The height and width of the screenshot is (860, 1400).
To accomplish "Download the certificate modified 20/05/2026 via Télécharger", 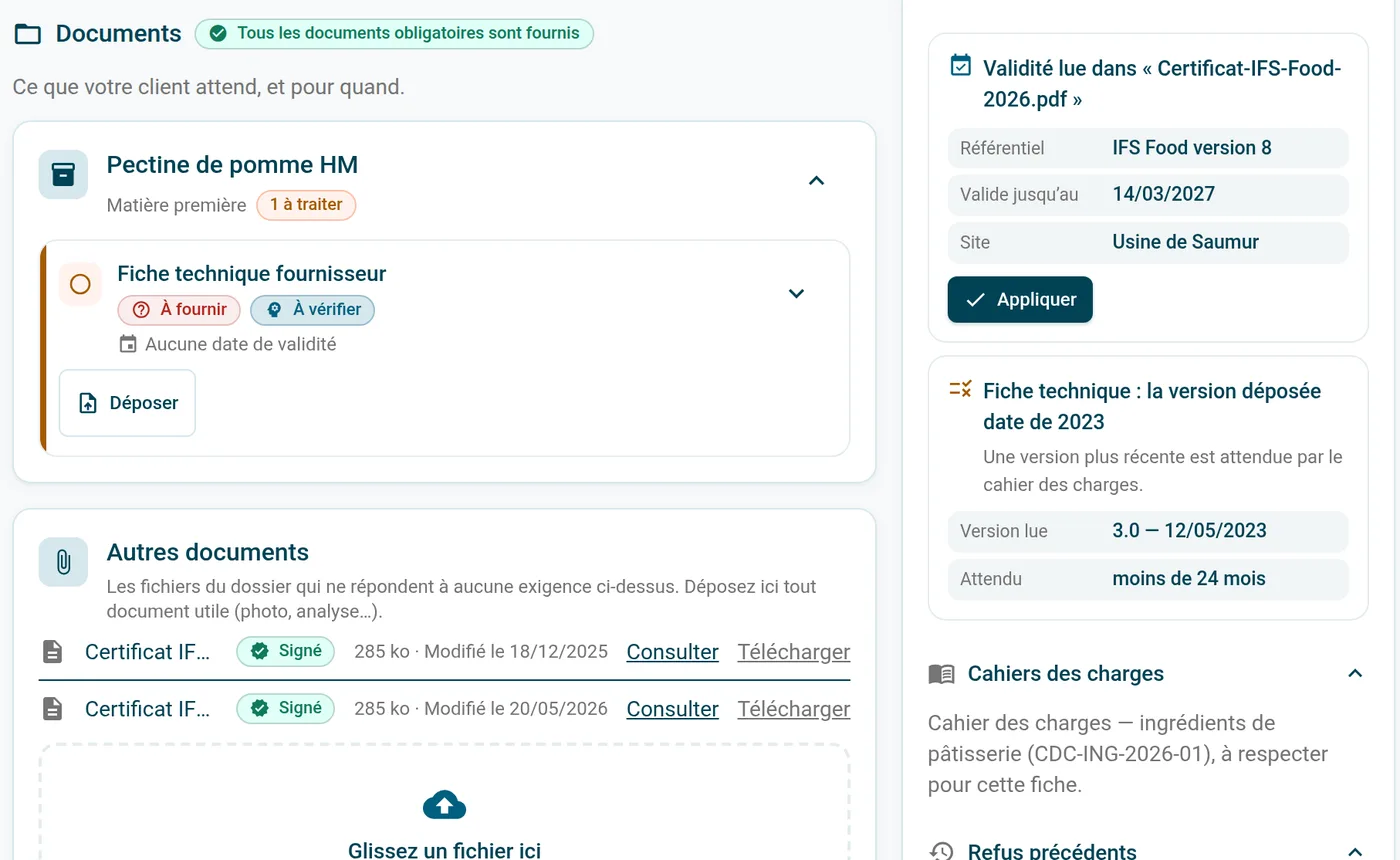I will [x=794, y=709].
